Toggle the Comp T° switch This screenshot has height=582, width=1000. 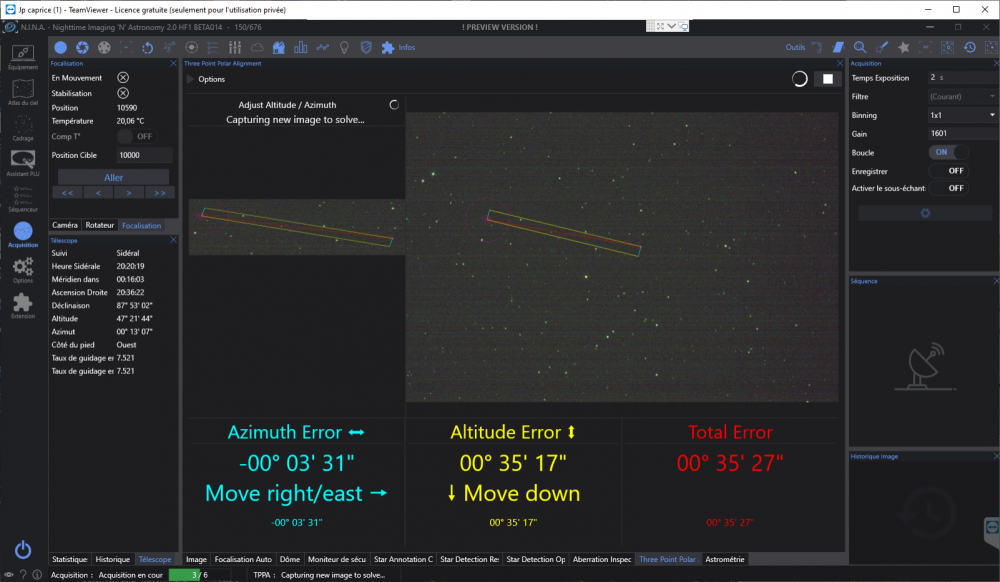136,136
